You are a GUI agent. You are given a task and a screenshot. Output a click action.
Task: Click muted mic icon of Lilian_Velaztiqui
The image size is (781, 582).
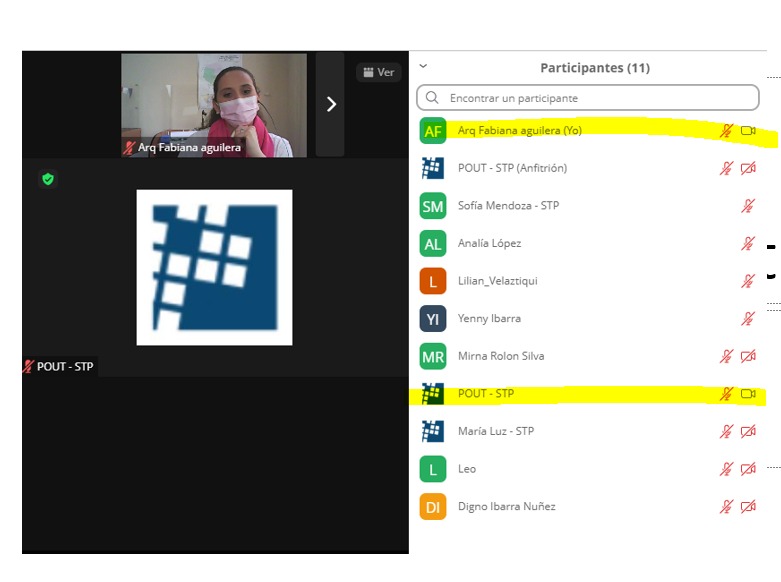pyautogui.click(x=748, y=281)
